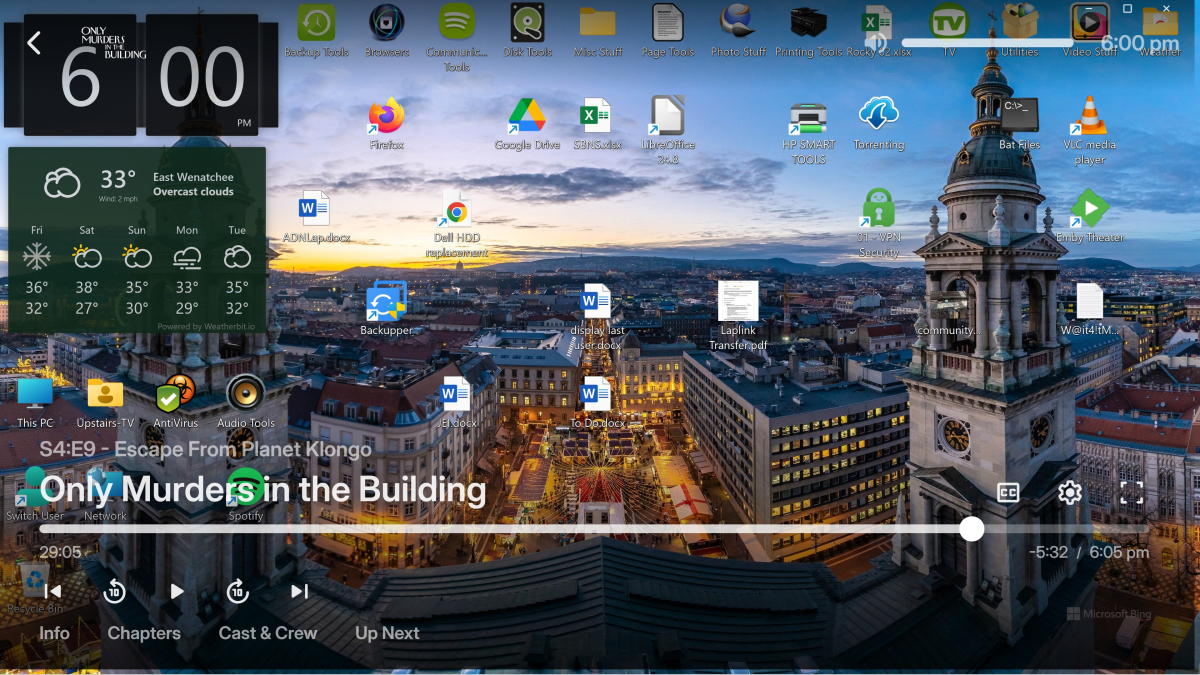The height and width of the screenshot is (675, 1200).
Task: Jump to the previous track
Action: [x=53, y=591]
